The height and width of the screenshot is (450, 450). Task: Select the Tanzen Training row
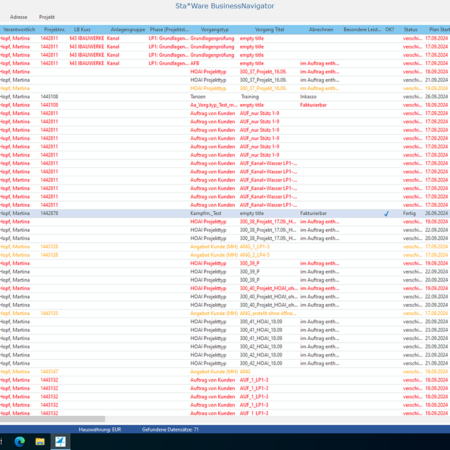[225, 97]
